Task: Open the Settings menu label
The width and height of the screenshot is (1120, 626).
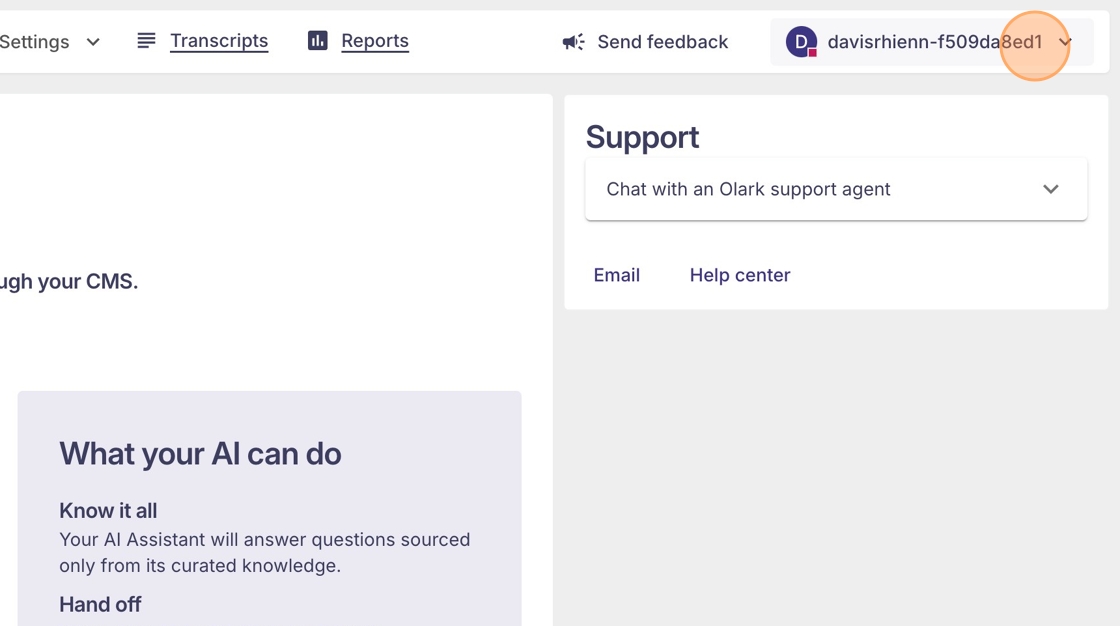Action: click(x=35, y=42)
